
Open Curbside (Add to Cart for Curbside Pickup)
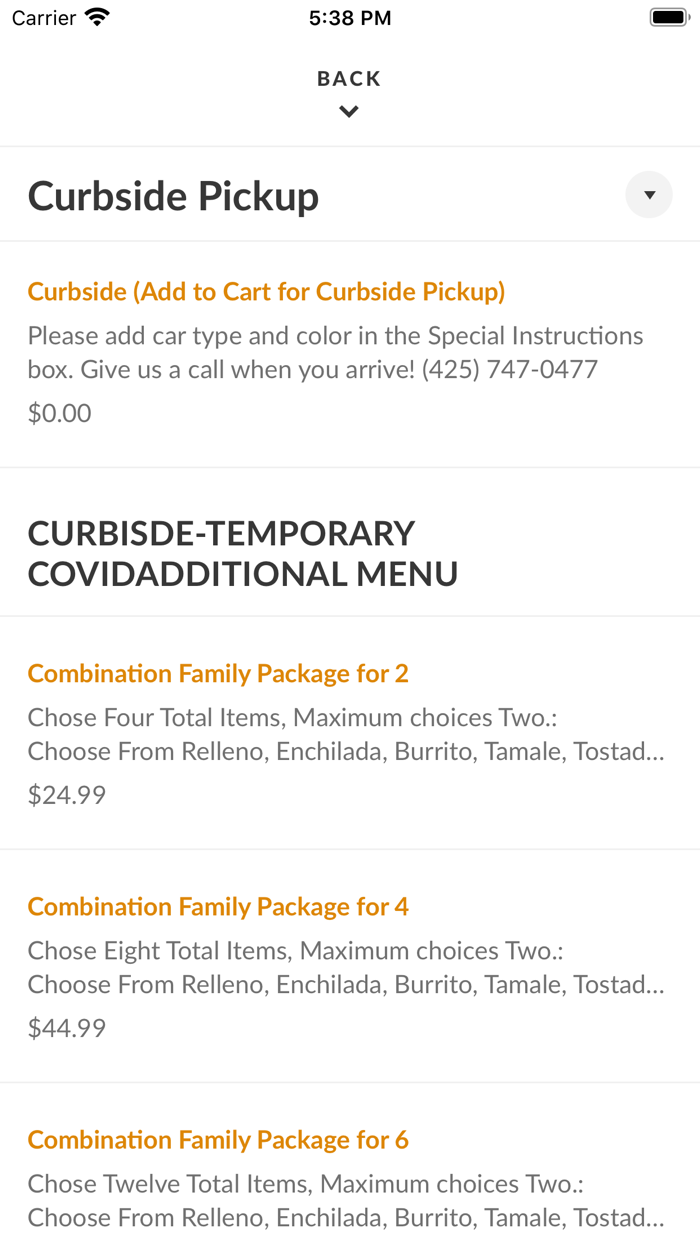tap(266, 292)
